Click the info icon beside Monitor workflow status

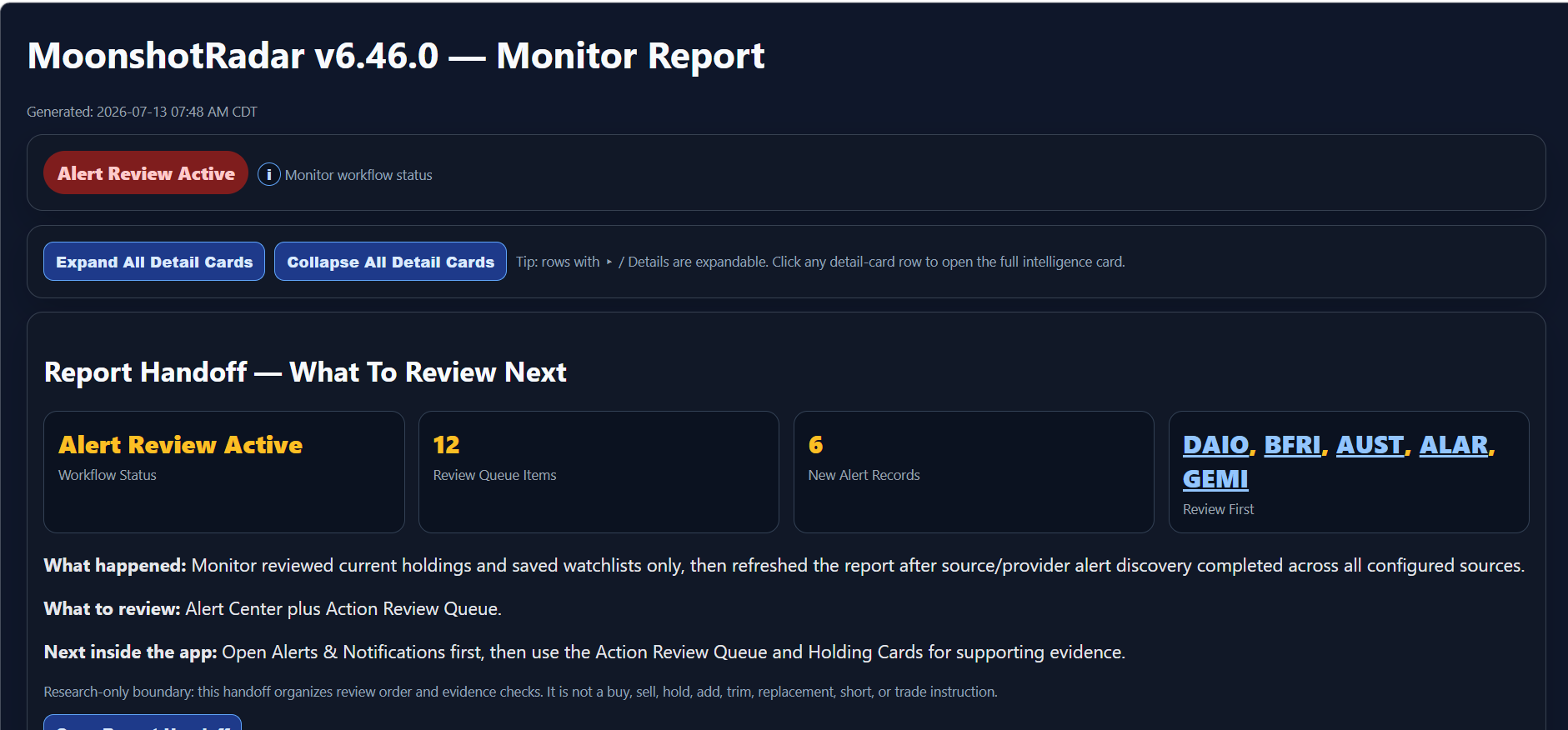pyautogui.click(x=268, y=174)
